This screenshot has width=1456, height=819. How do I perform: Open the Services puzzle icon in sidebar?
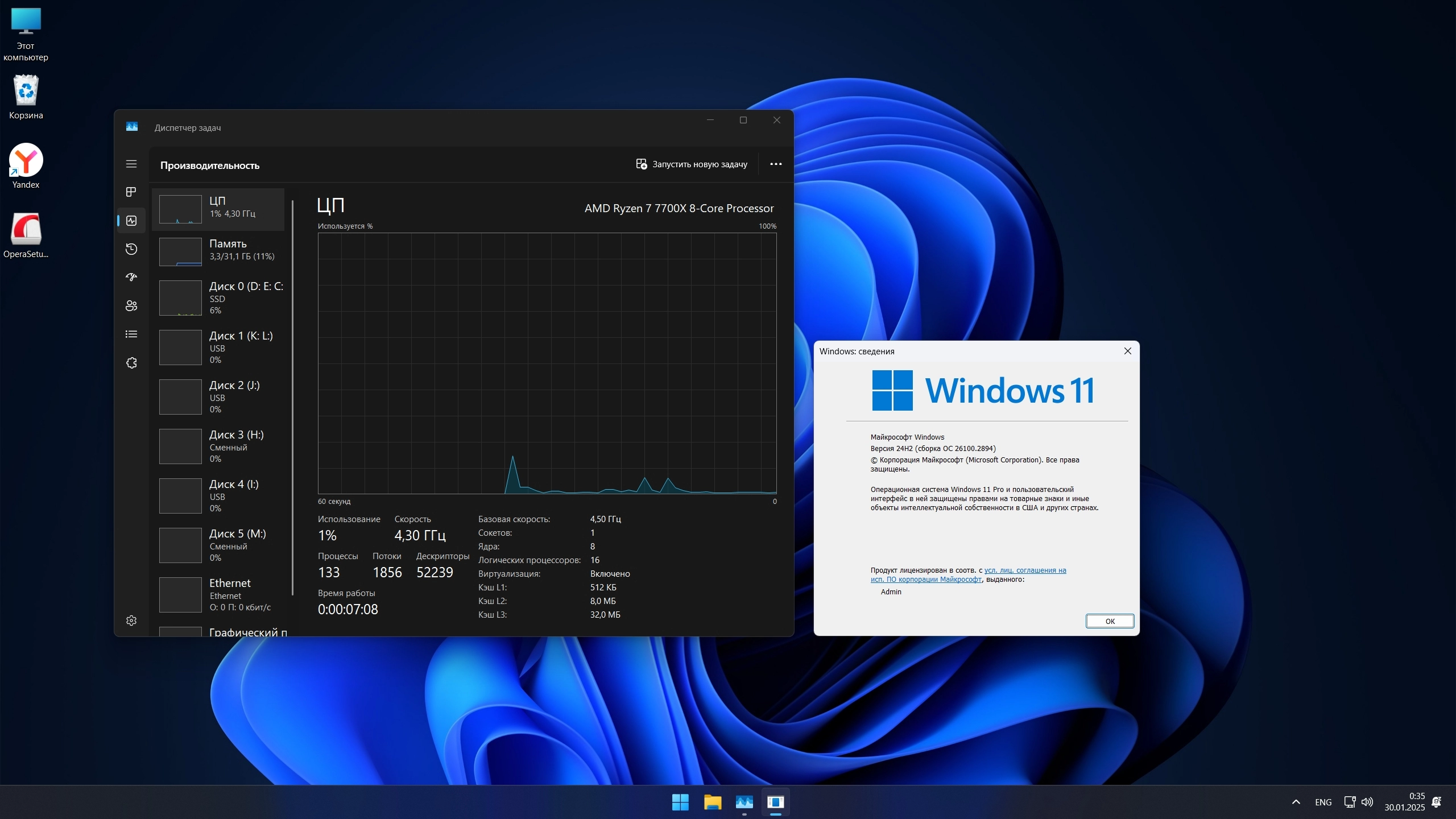pos(131,363)
